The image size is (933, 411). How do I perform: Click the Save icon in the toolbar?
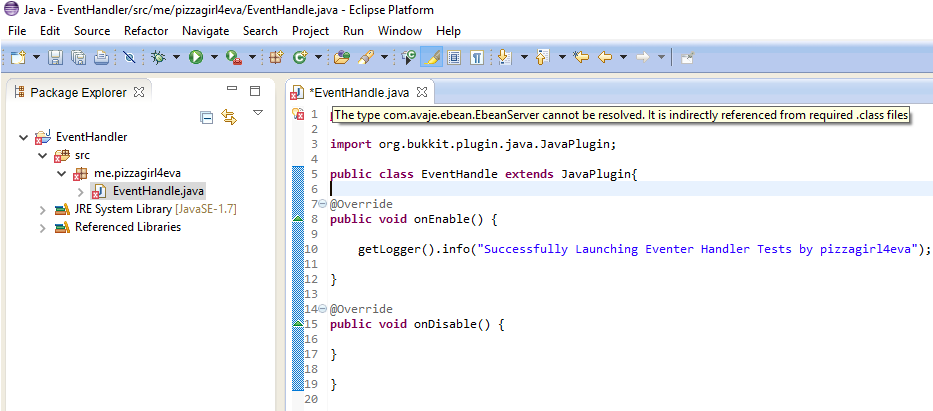pos(55,58)
